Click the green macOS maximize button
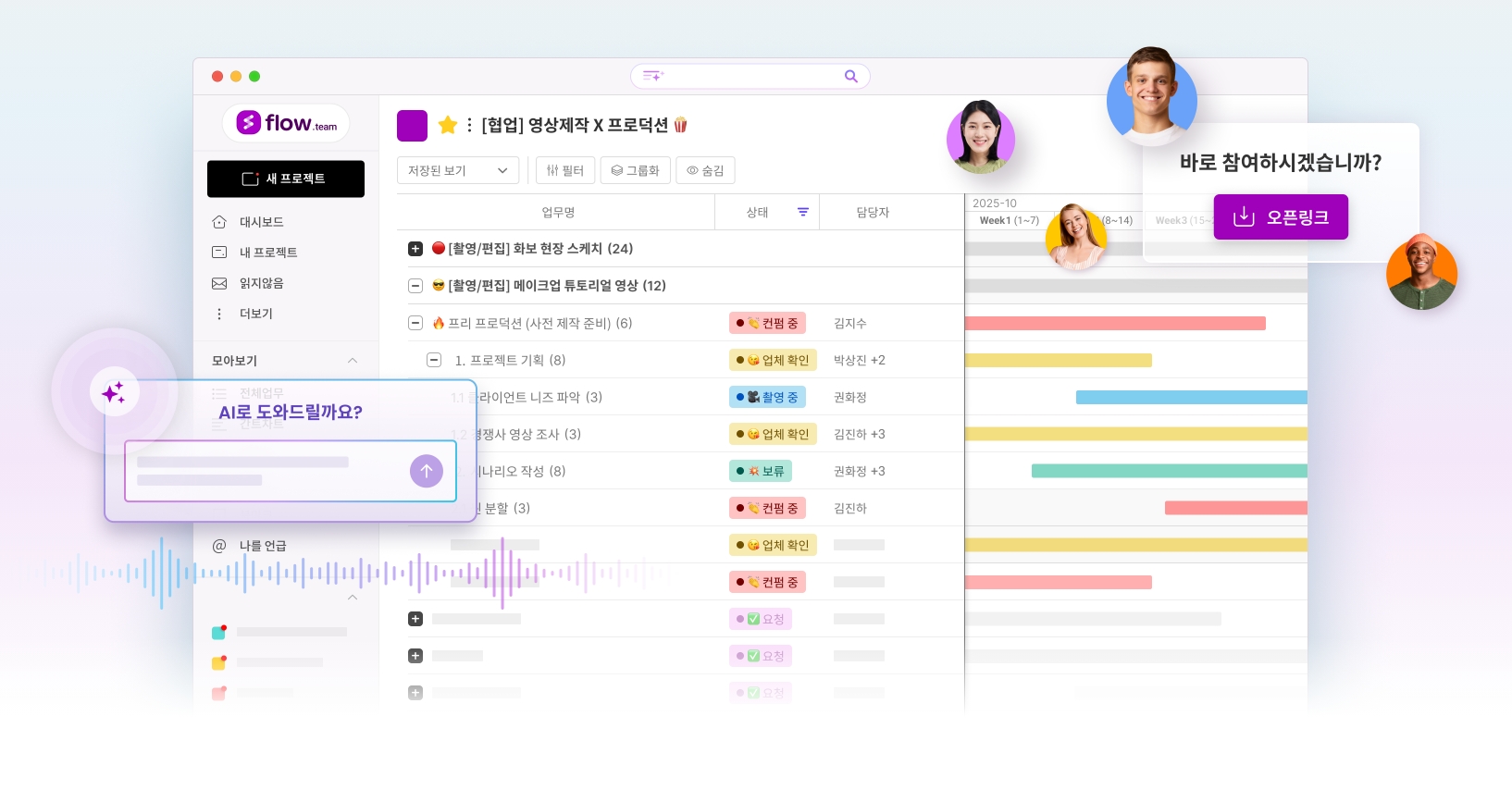This screenshot has width=1512, height=790. (x=254, y=76)
